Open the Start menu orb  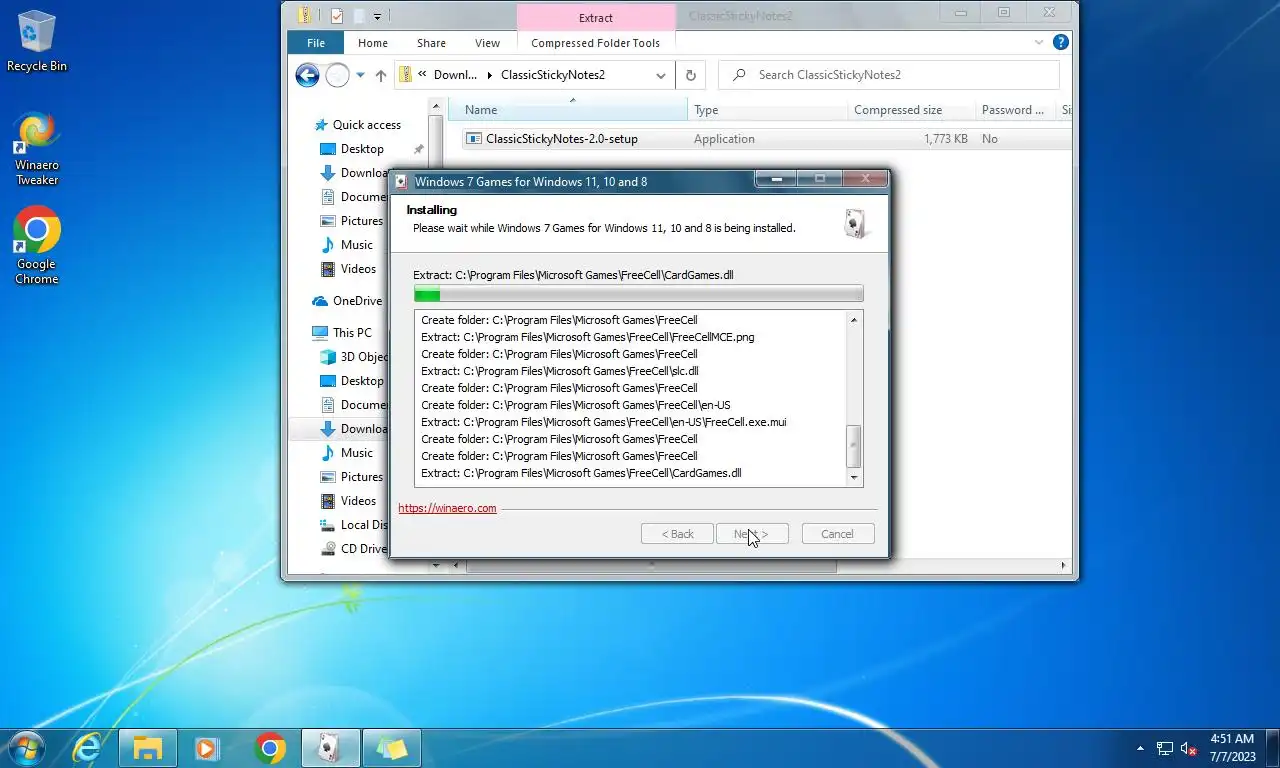[26, 748]
